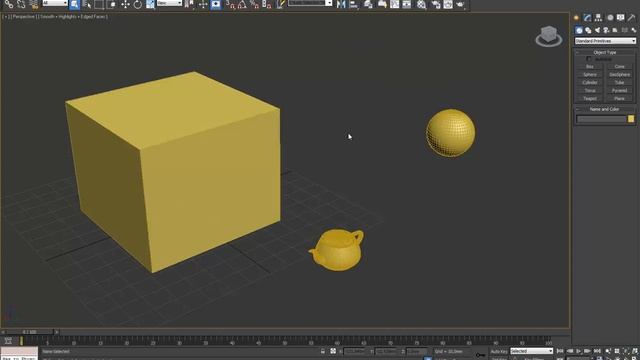The image size is (640, 360).
Task: Switch to the Motion panel tab
Action: 610,18
